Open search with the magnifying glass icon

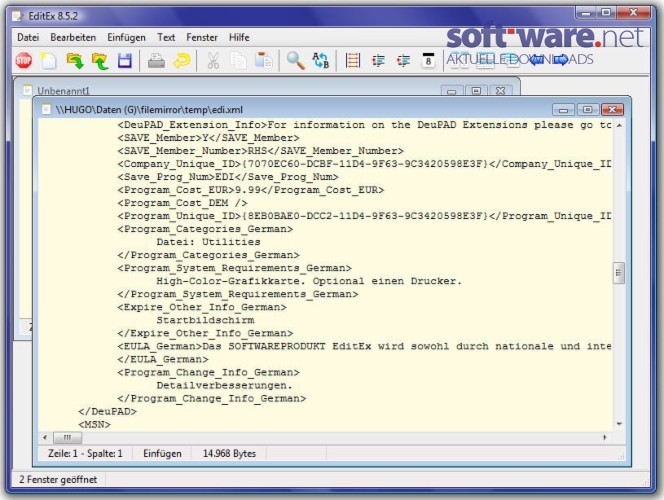point(295,61)
